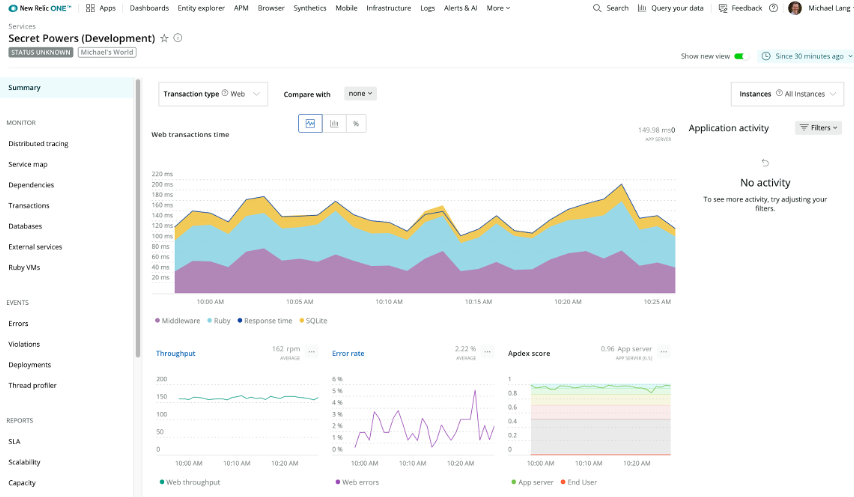
Task: Click the New Relic ONE logo
Action: [40, 8]
